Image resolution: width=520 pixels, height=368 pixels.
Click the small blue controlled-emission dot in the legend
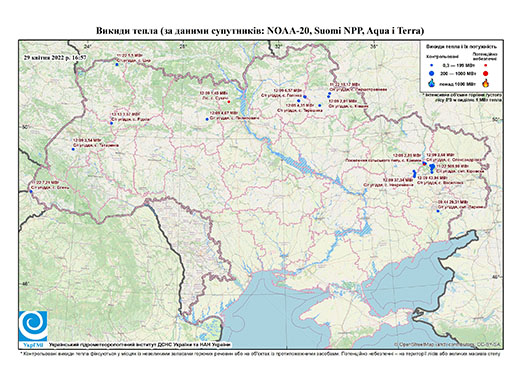431,66
